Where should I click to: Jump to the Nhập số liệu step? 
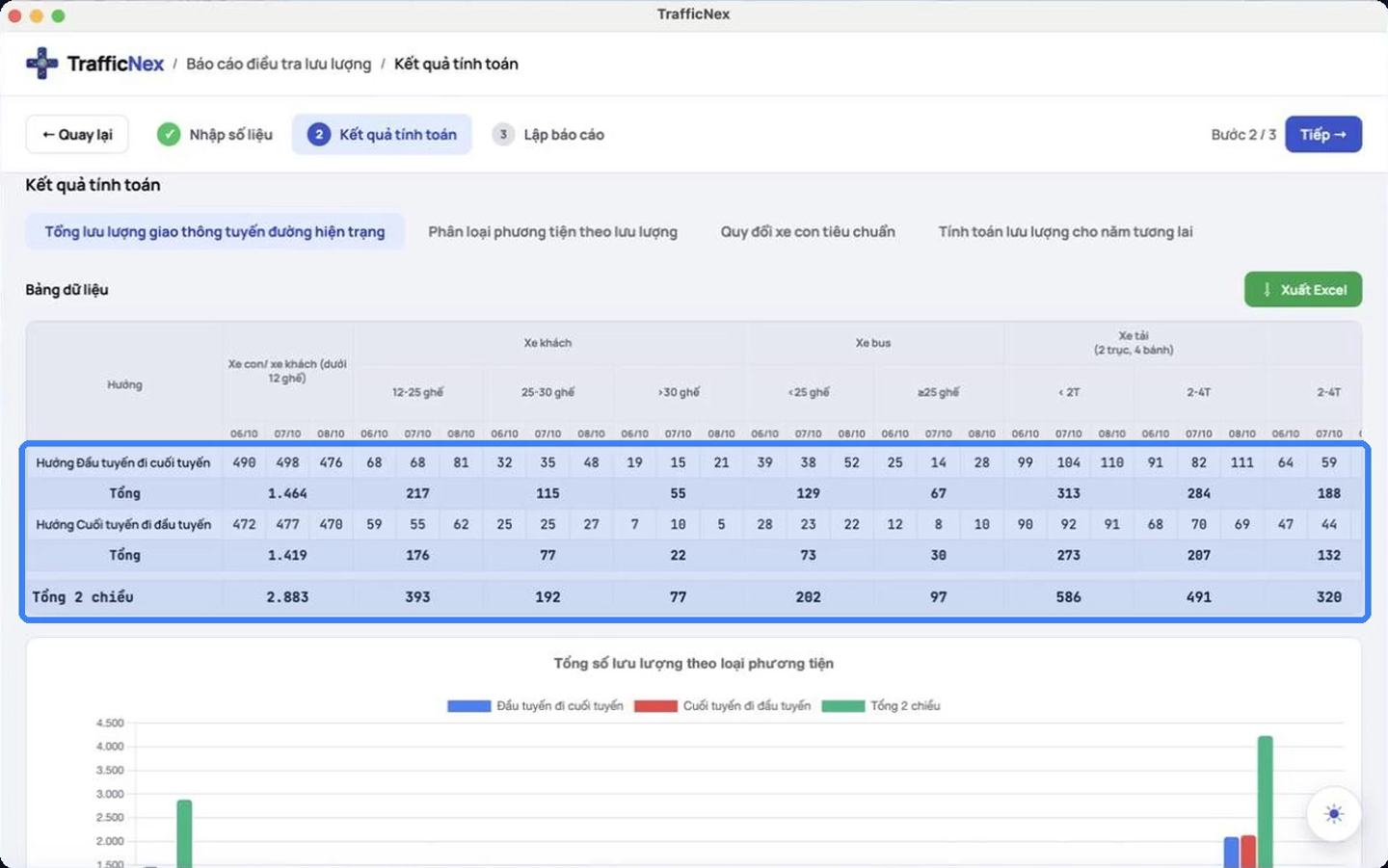coord(215,135)
